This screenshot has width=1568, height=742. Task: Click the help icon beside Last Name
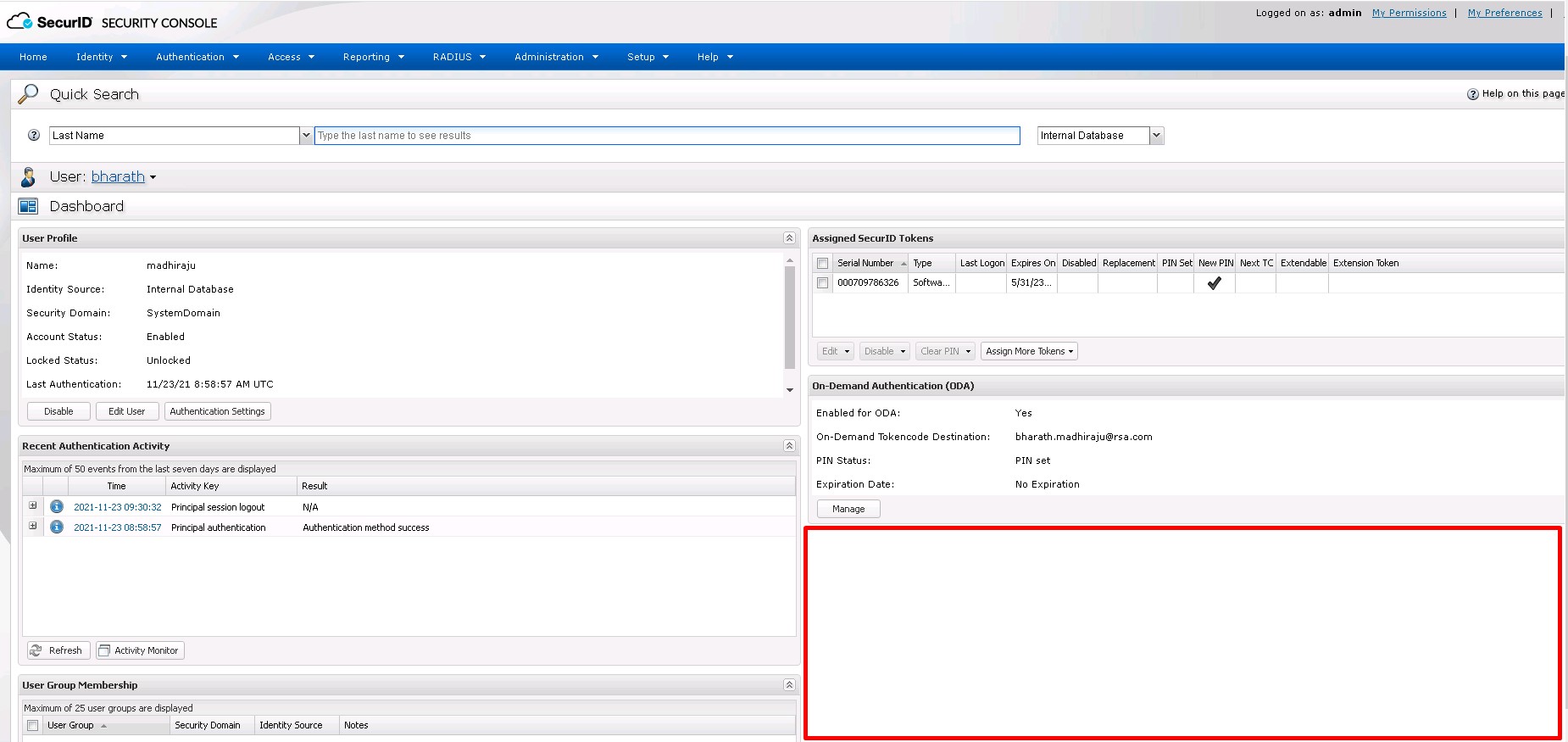[34, 135]
